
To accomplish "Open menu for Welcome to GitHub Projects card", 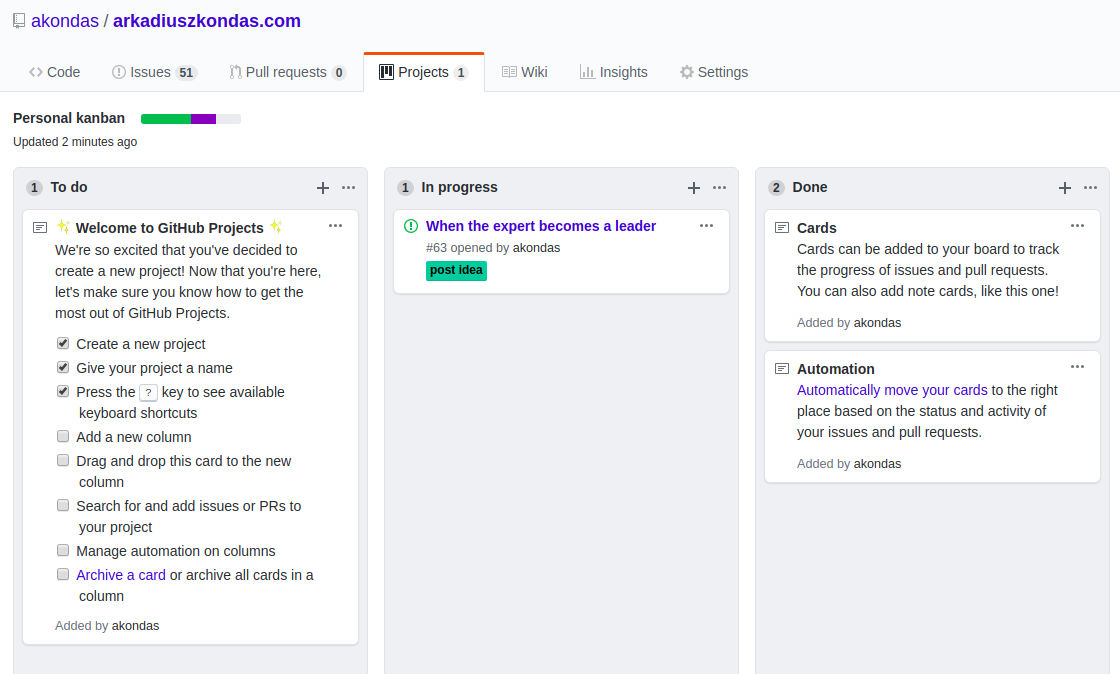I will [x=336, y=226].
